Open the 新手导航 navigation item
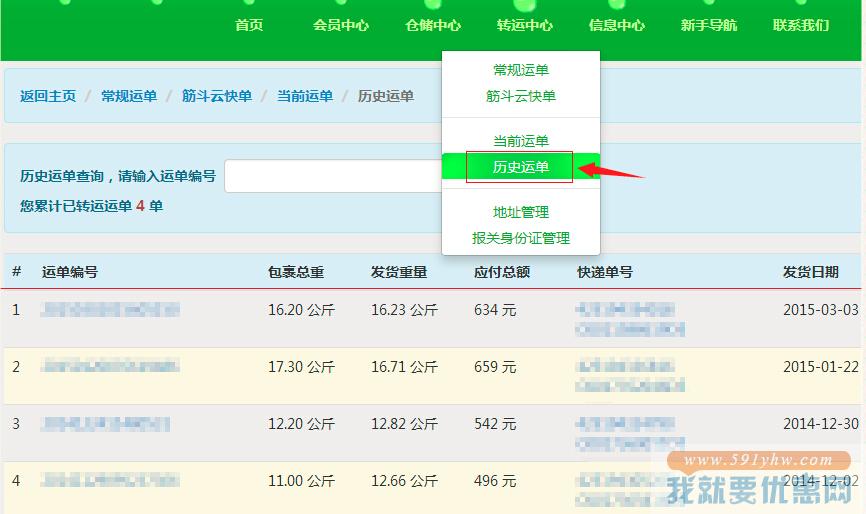The width and height of the screenshot is (866, 514). (709, 25)
